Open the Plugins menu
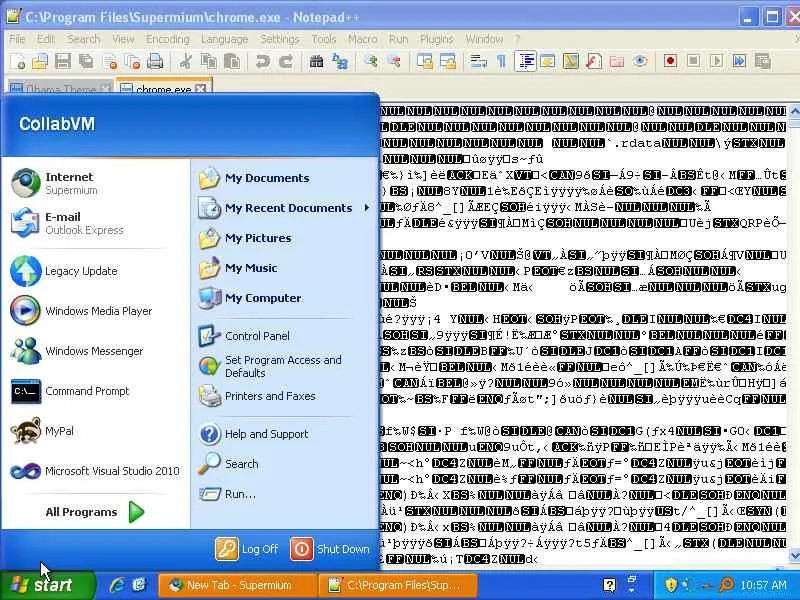800x600 pixels. [436, 39]
